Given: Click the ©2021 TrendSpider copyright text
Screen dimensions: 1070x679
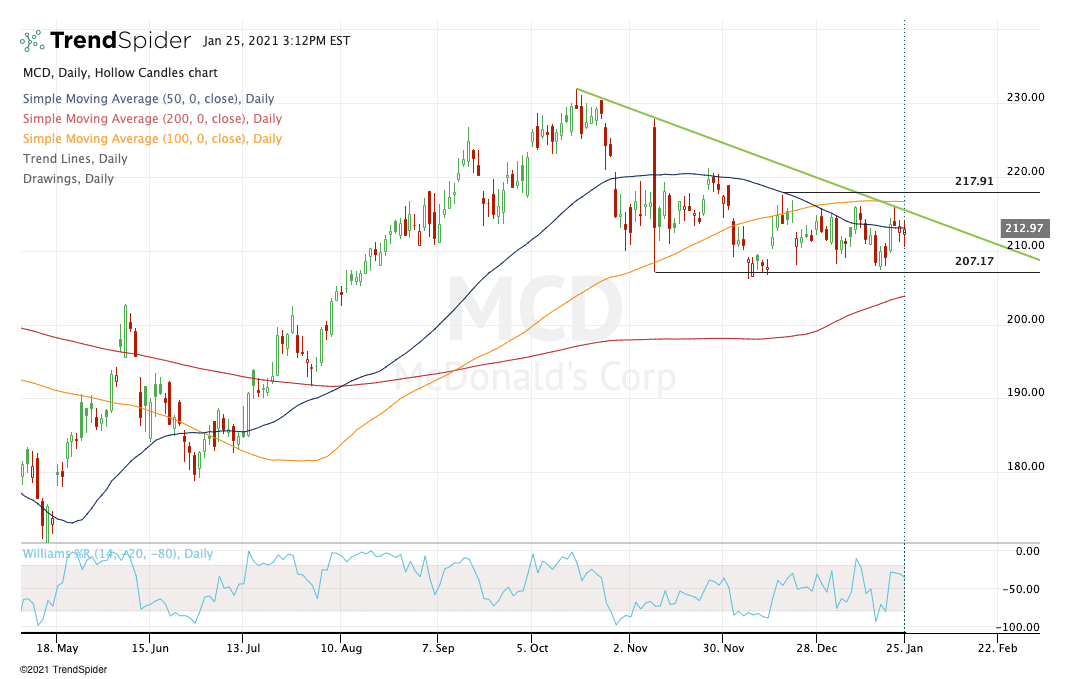Looking at the screenshot, I should pos(63,669).
